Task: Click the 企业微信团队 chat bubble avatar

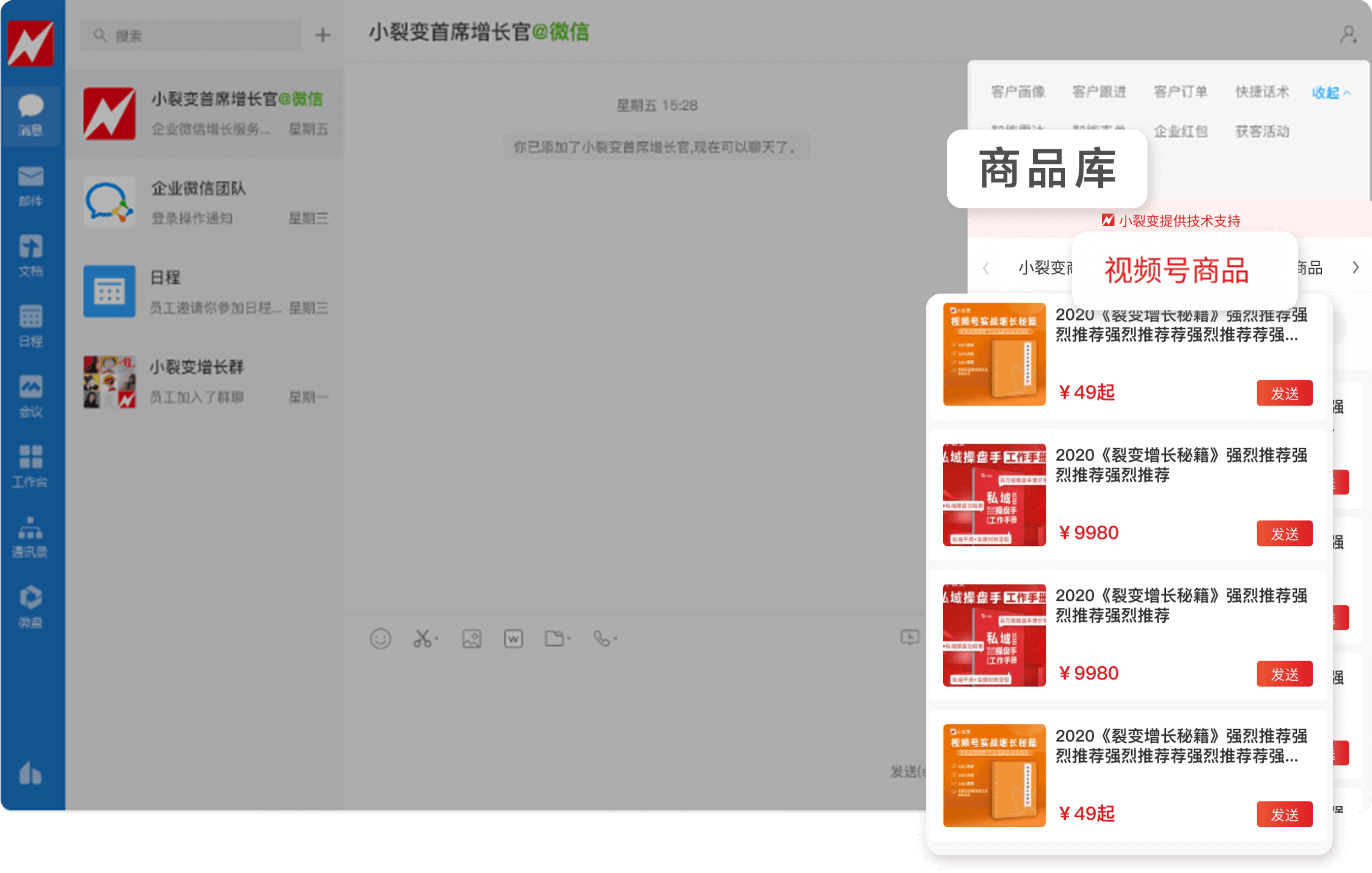Action: coord(109,202)
